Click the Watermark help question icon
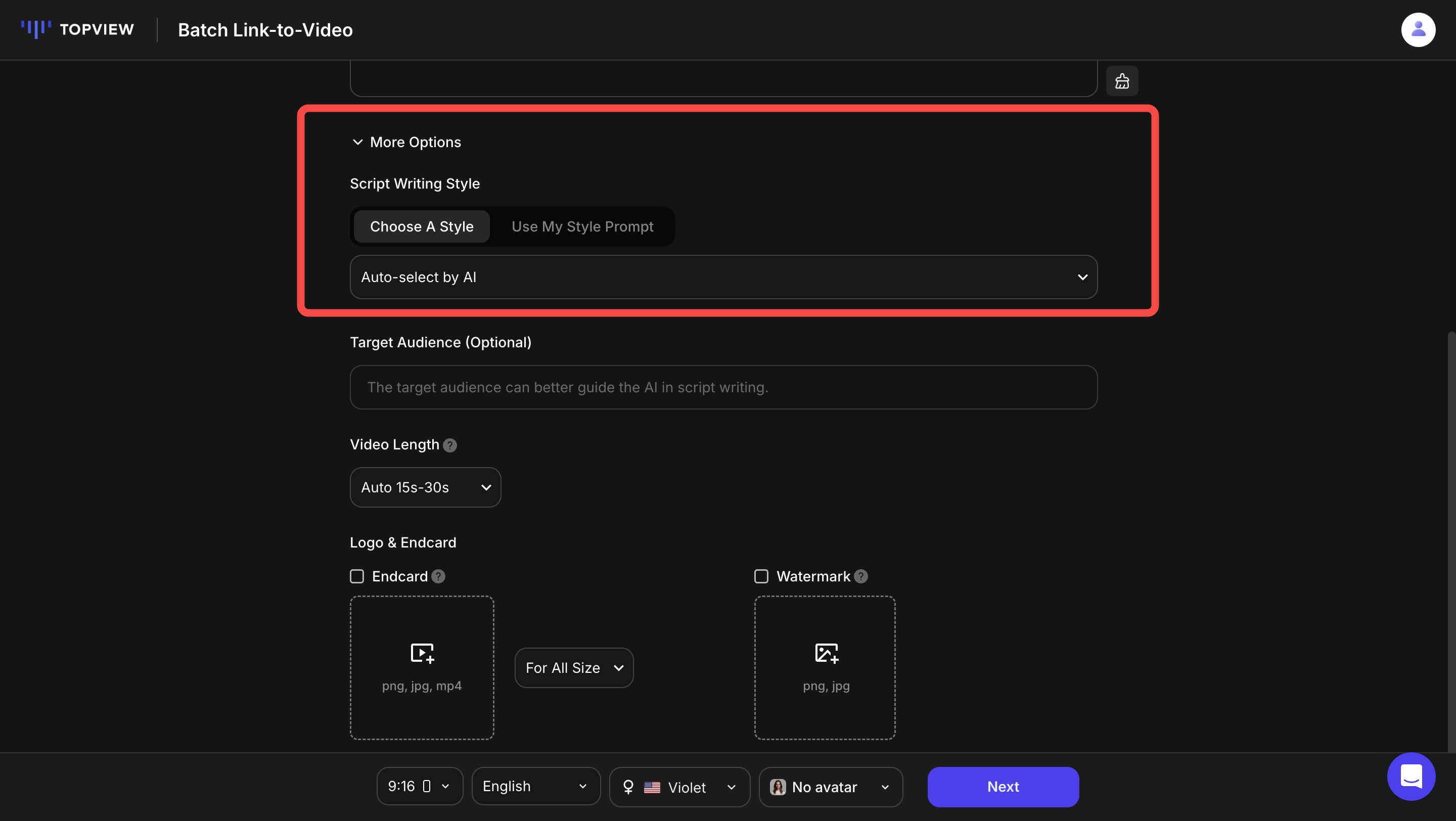This screenshot has height=821, width=1456. [x=861, y=576]
